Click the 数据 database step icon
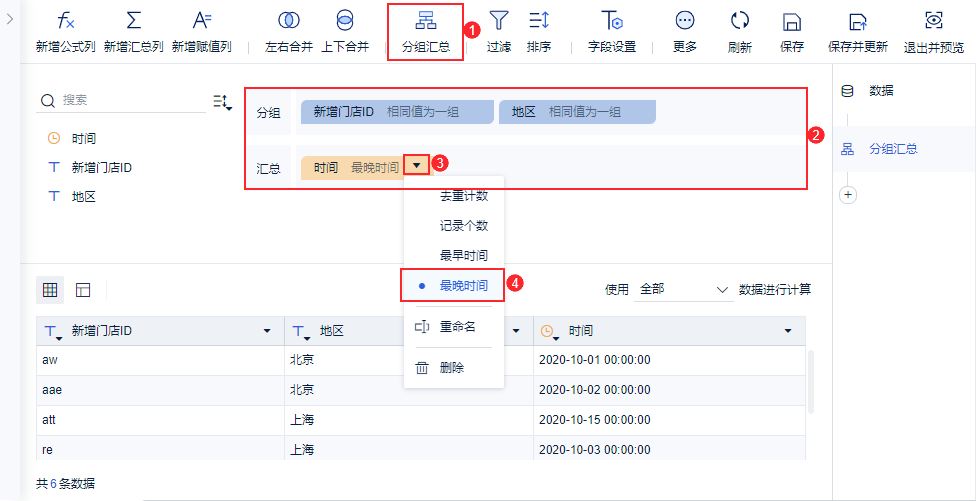 847,91
